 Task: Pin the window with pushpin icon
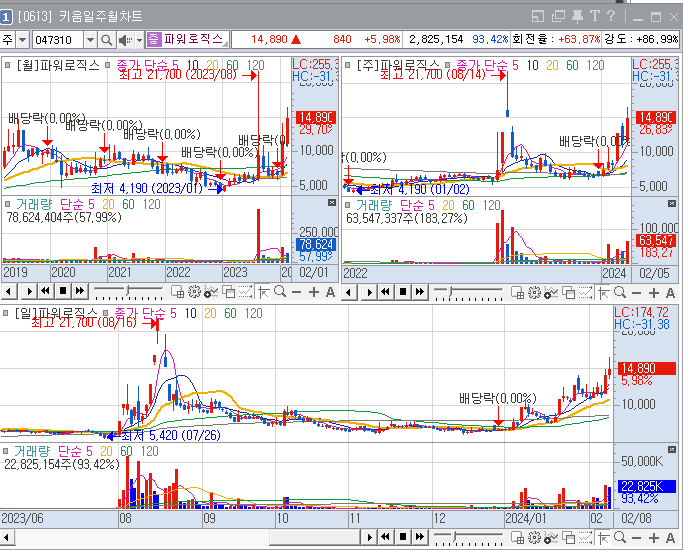click(577, 17)
